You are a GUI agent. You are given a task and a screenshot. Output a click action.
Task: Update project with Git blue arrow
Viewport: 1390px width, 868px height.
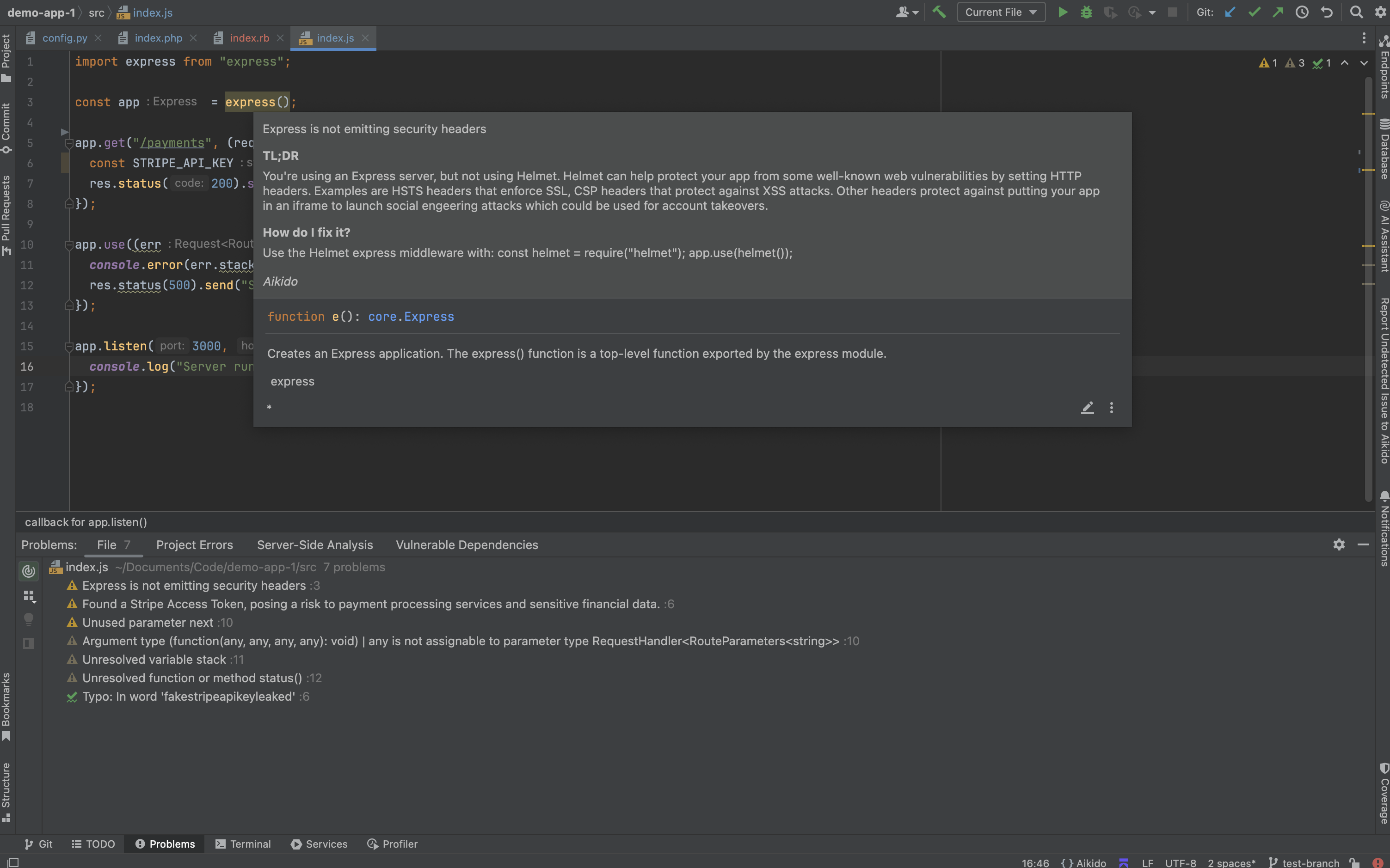(x=1230, y=12)
